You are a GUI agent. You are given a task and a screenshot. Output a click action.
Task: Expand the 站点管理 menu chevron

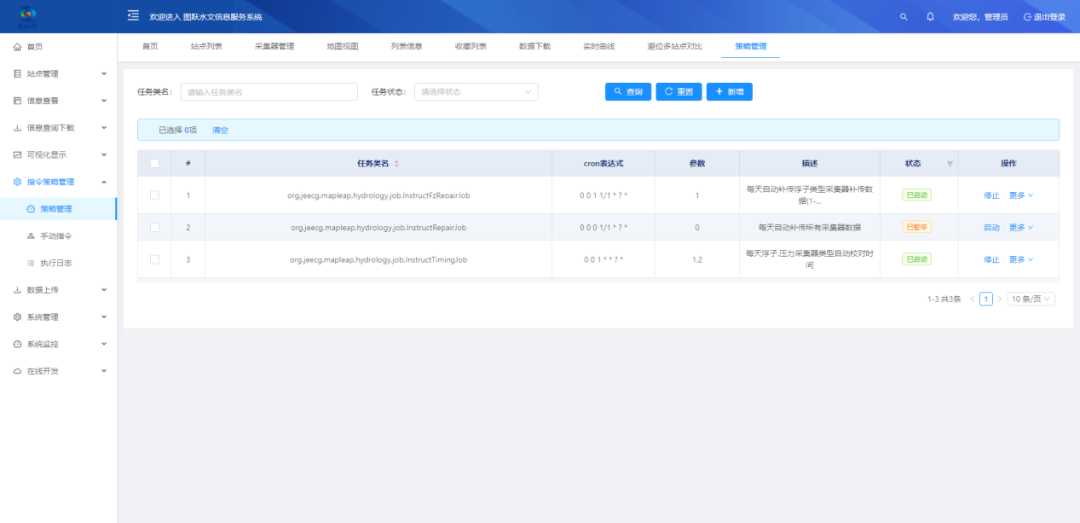point(104,74)
